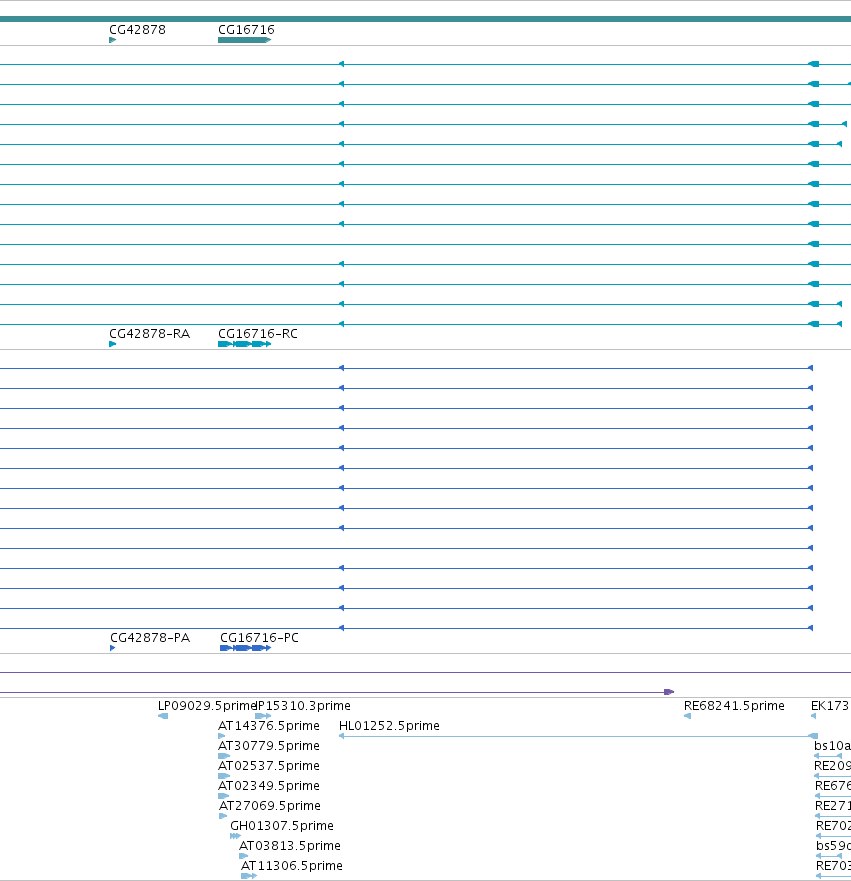
Task: Select the IP15310.3prime EST label
Action: click(303, 706)
